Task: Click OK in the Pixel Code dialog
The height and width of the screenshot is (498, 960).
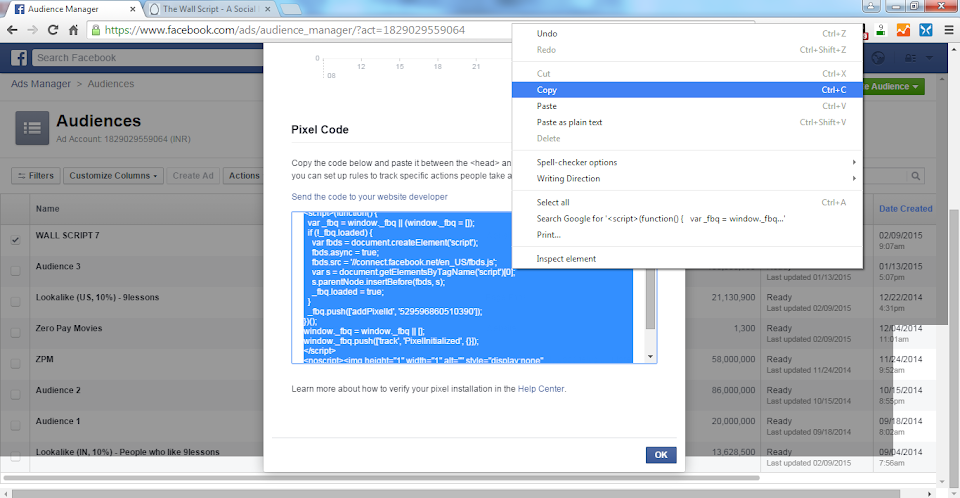Action: (x=661, y=455)
